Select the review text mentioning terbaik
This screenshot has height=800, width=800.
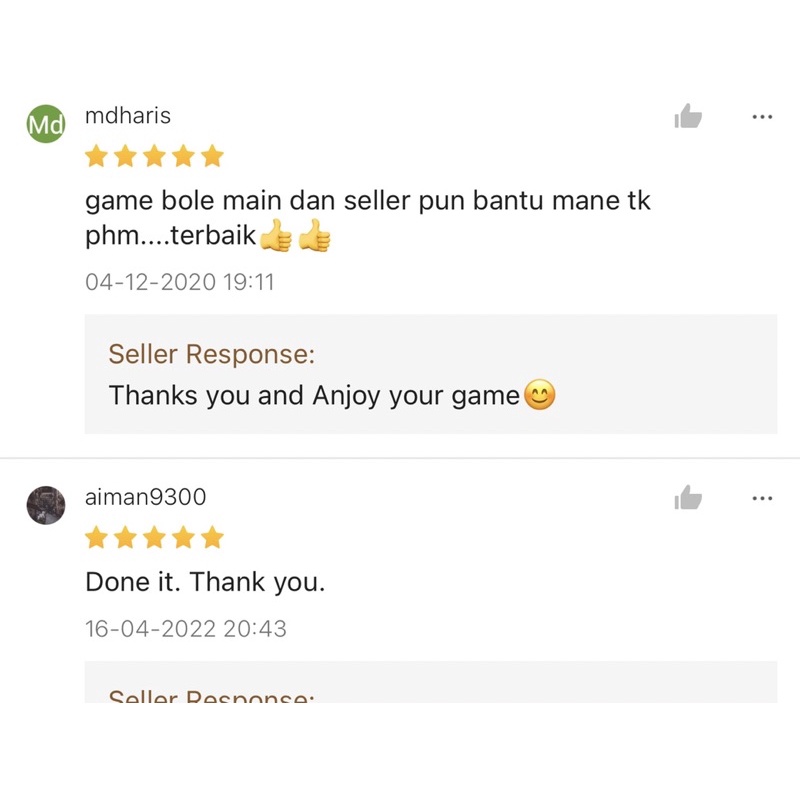click(367, 218)
